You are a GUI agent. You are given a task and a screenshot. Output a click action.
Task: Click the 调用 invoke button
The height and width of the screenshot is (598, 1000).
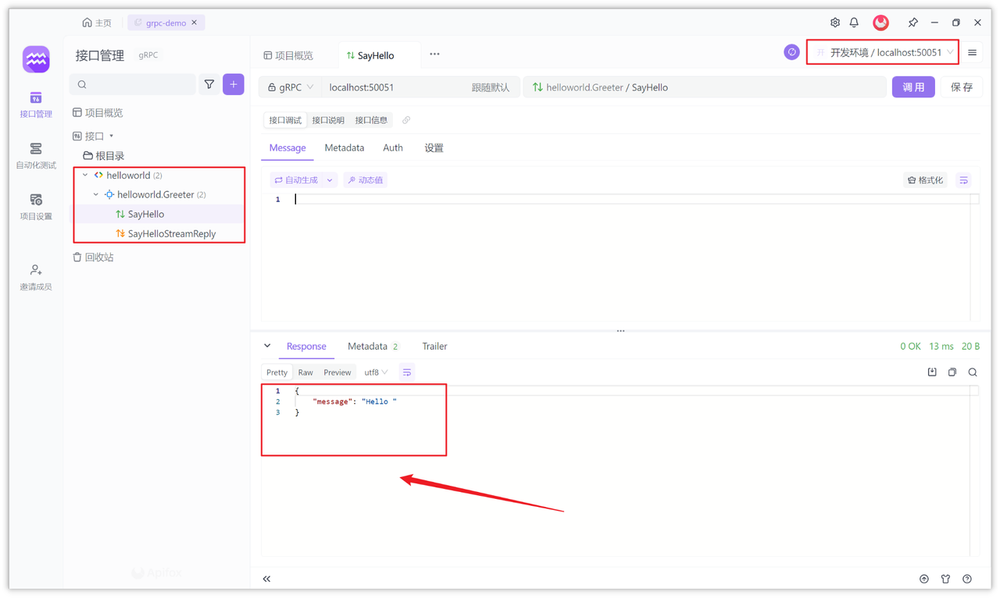point(913,87)
